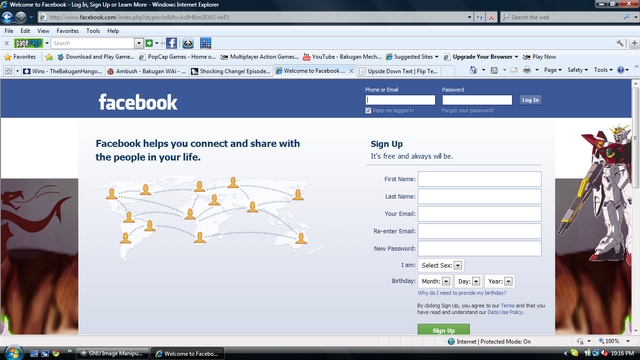This screenshot has width=640, height=360.
Task: Open the Quick Tabs grid icon
Action: coord(9,71)
